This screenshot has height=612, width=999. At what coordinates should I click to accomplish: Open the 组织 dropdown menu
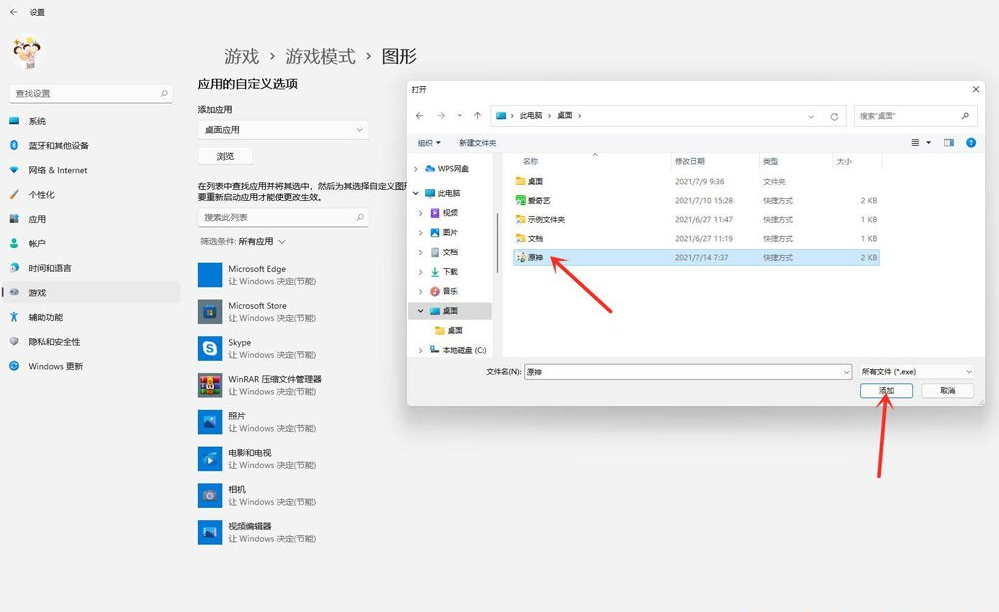pyautogui.click(x=431, y=142)
